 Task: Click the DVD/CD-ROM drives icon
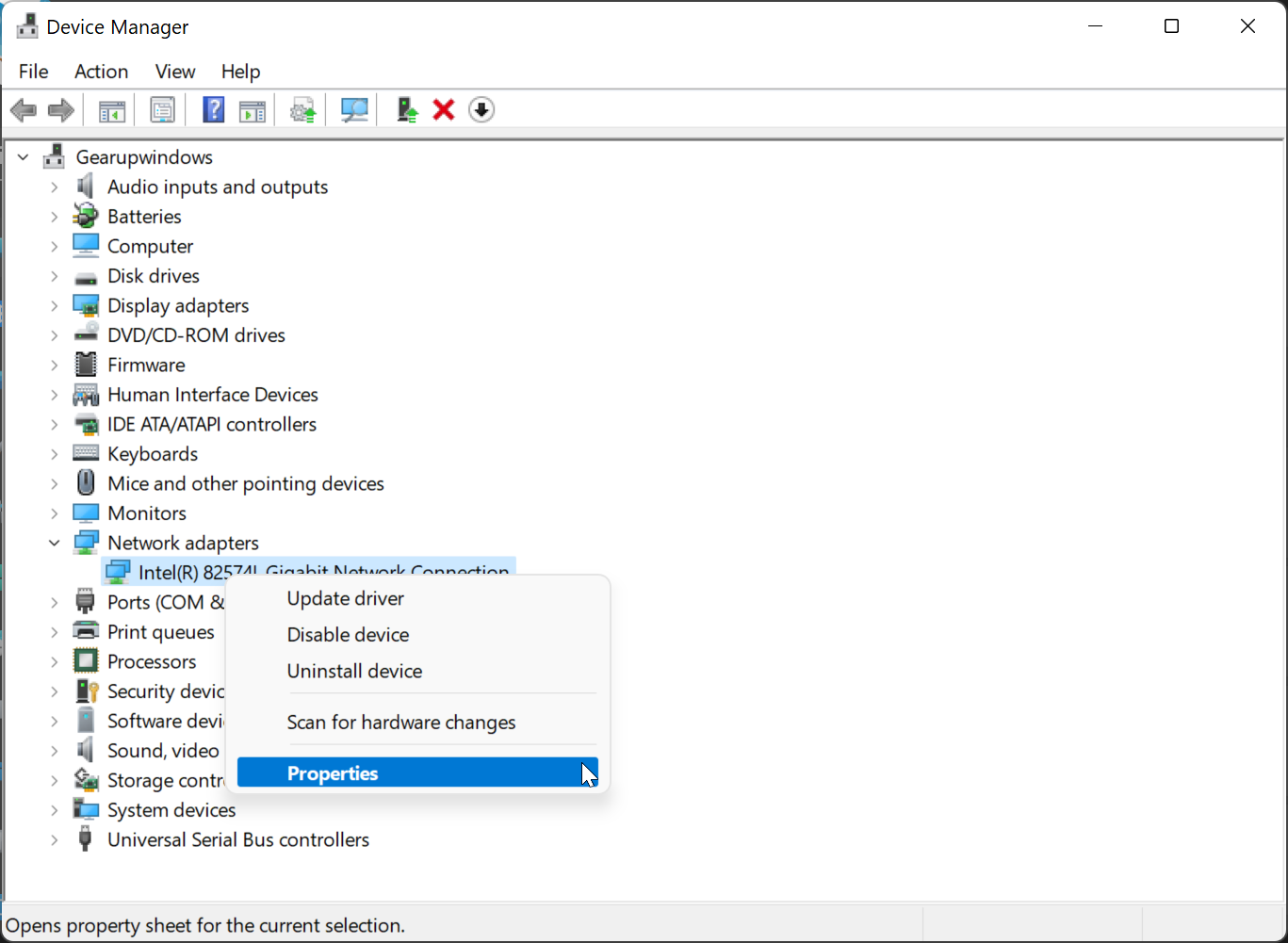pos(86,334)
